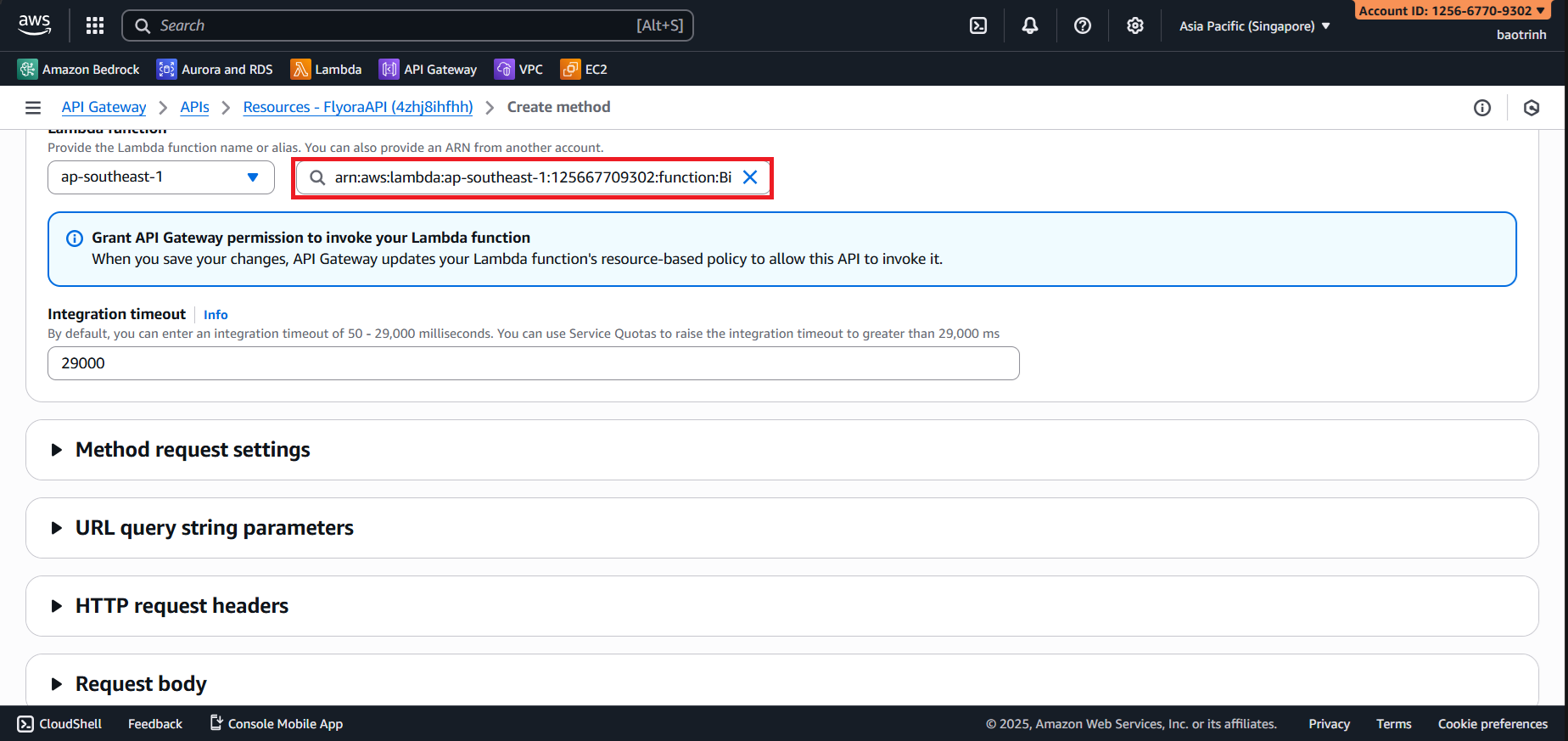Screen dimensions: 1568x741
Task: Toggle the side navigation hamburger menu
Action: click(x=33, y=108)
